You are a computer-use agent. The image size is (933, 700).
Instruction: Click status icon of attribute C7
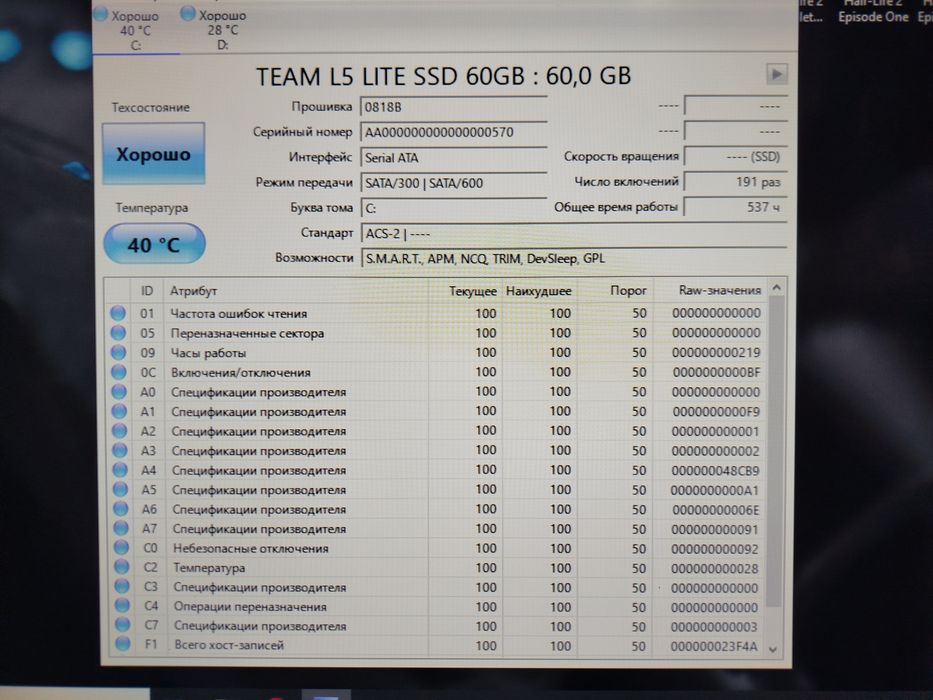click(123, 625)
